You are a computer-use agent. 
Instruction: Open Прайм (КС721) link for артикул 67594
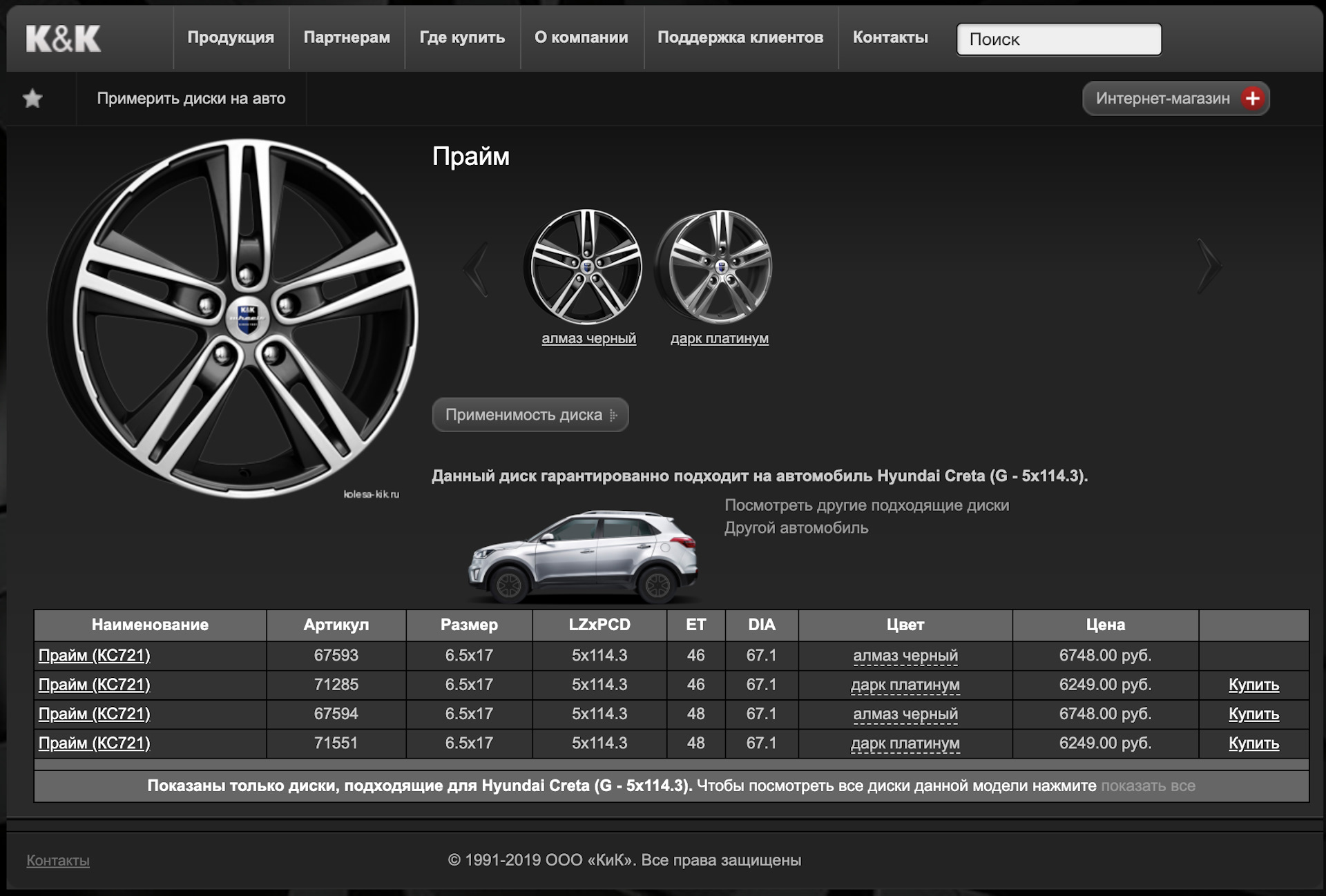pos(94,714)
